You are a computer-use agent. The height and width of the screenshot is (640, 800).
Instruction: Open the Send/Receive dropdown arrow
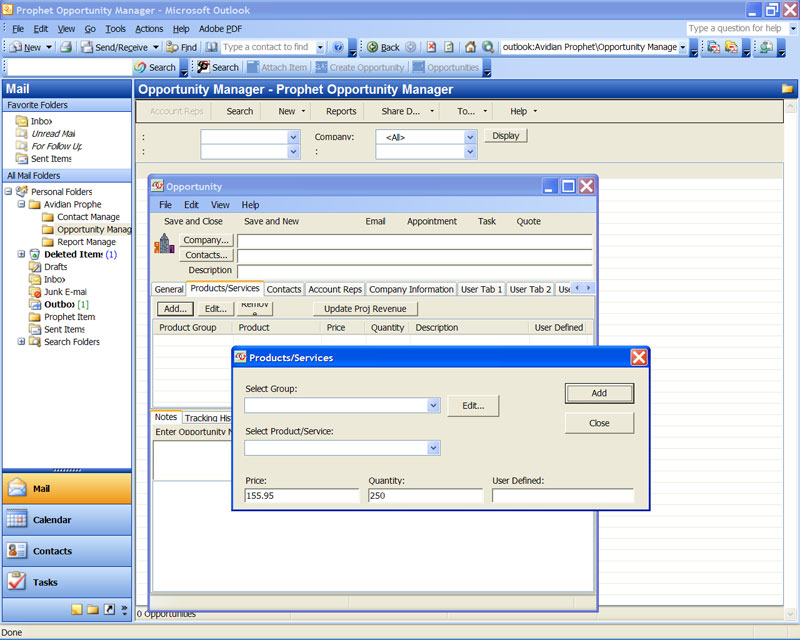pyautogui.click(x=156, y=47)
